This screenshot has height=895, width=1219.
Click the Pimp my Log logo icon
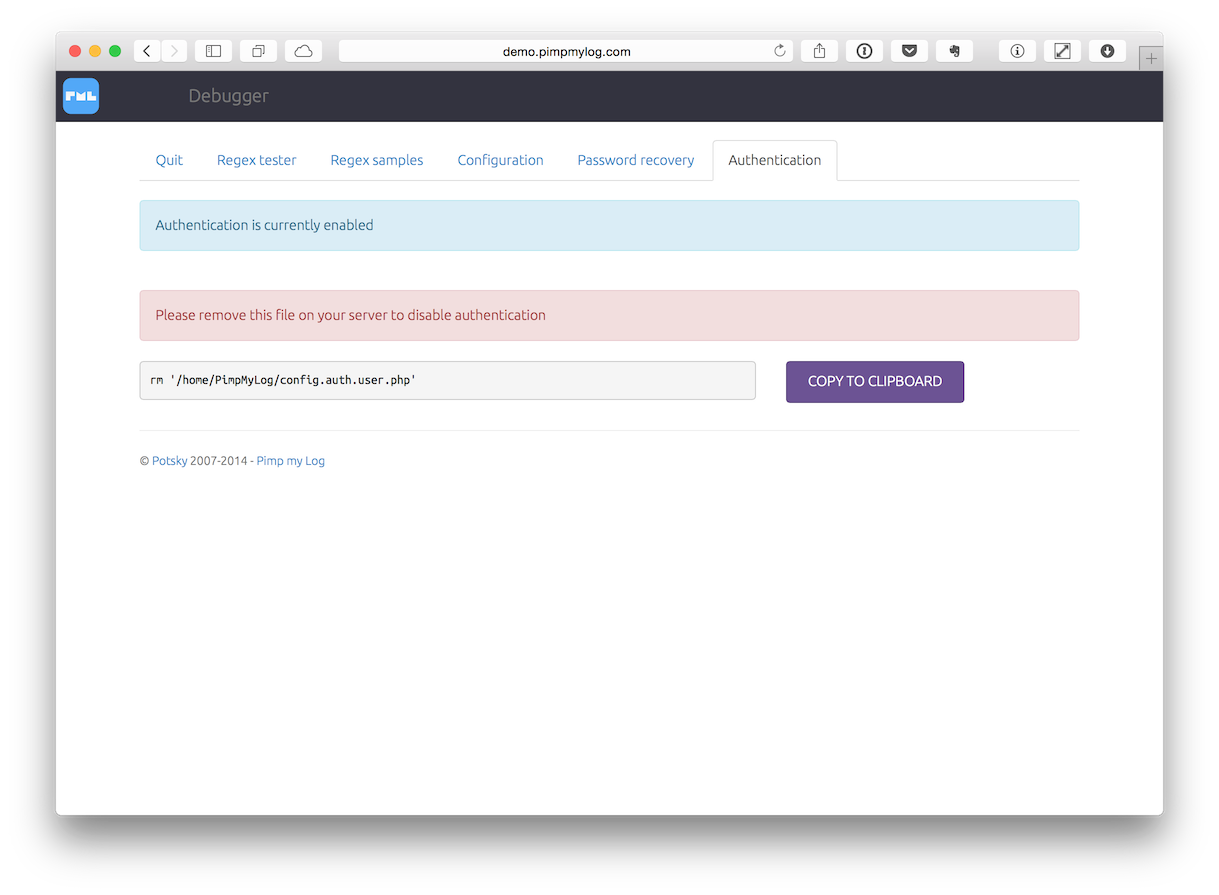coord(81,96)
